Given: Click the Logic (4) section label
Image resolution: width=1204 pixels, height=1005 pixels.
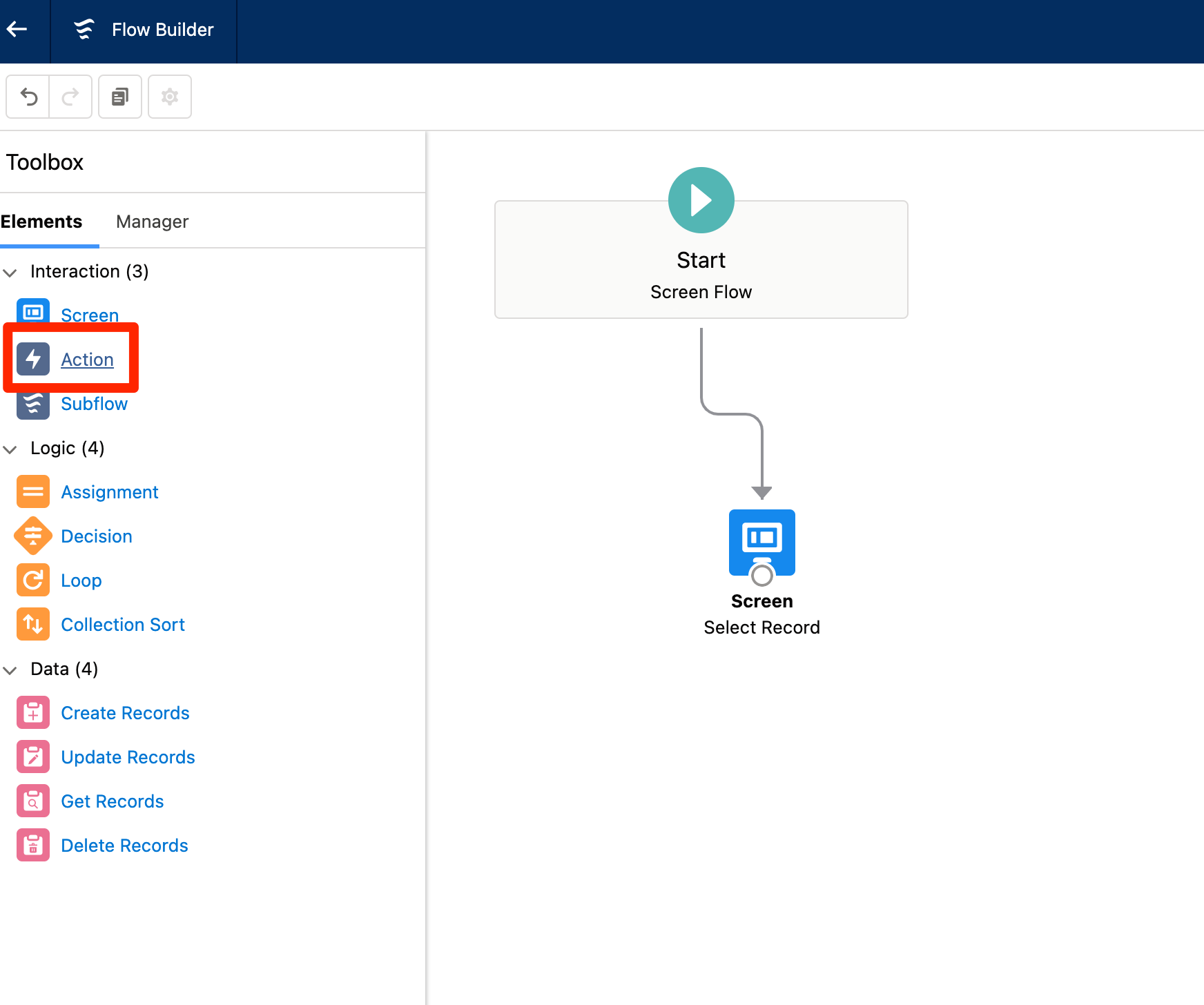Looking at the screenshot, I should [x=68, y=448].
